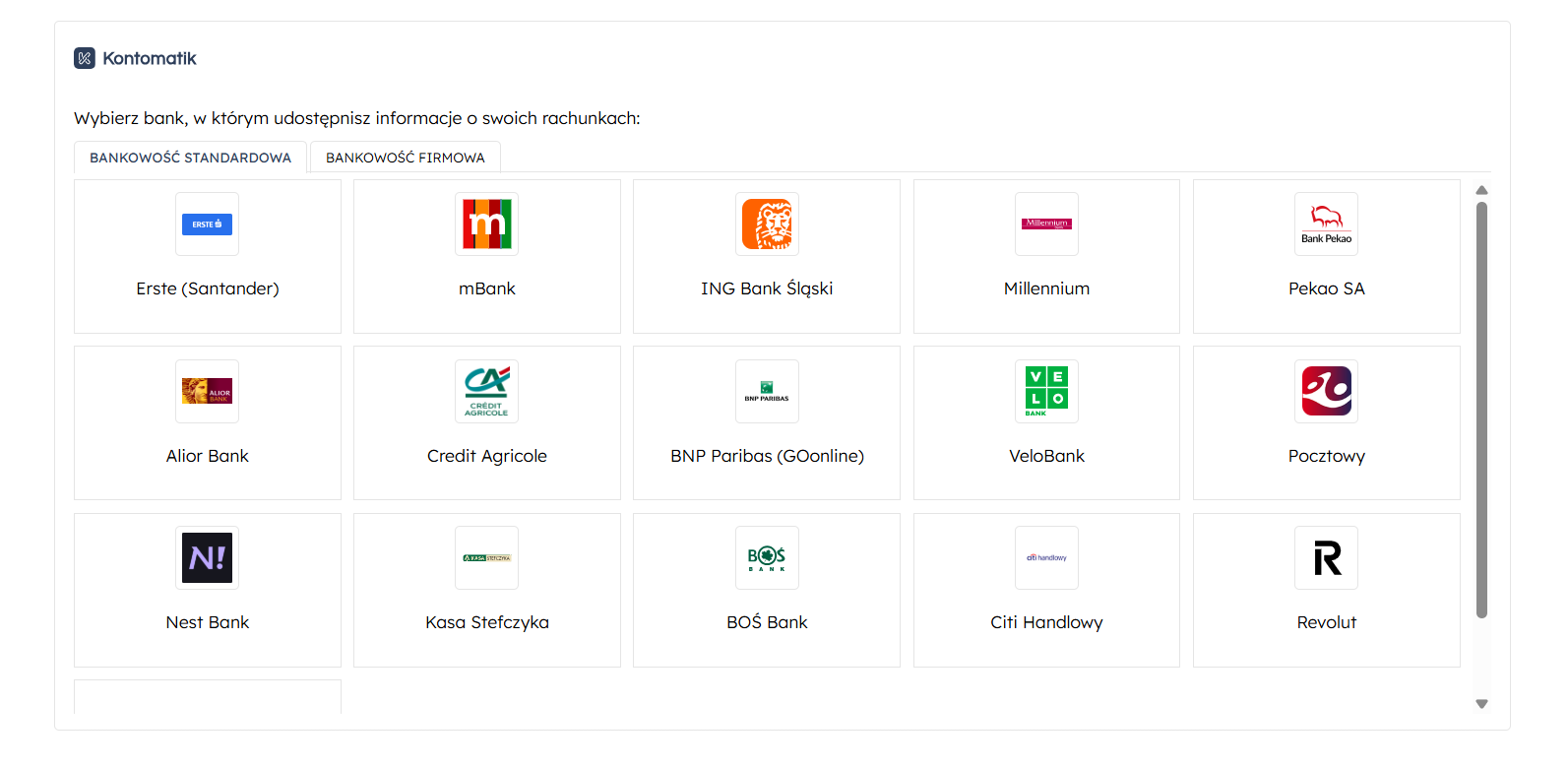Click the Pocztowy red logo icon
The width and height of the screenshot is (1568, 768).
coord(1326,391)
